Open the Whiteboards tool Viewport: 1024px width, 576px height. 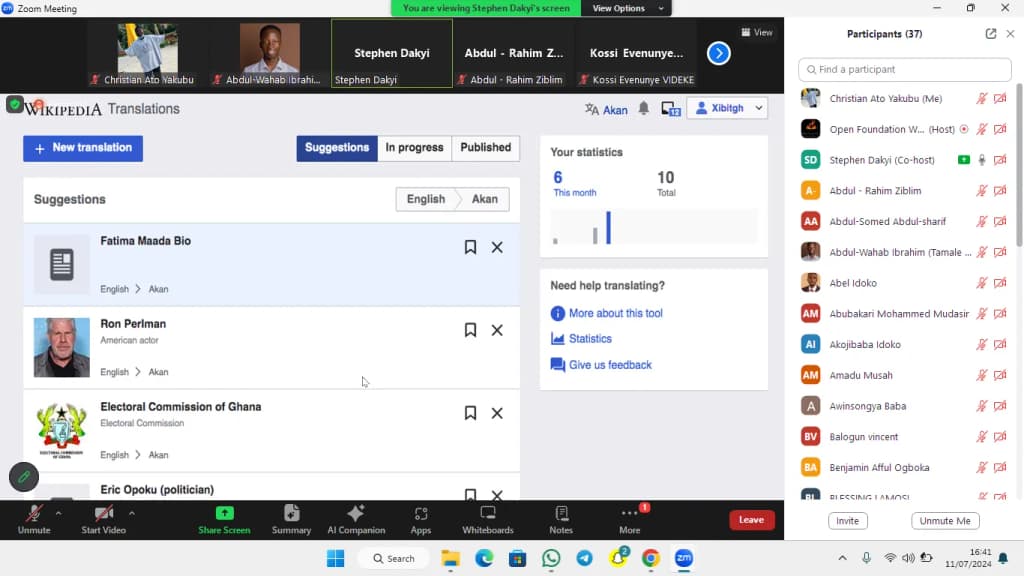[x=488, y=520]
